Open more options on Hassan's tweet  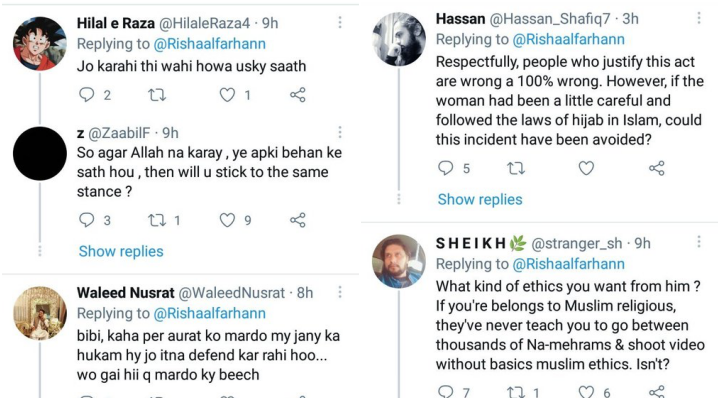point(697,19)
